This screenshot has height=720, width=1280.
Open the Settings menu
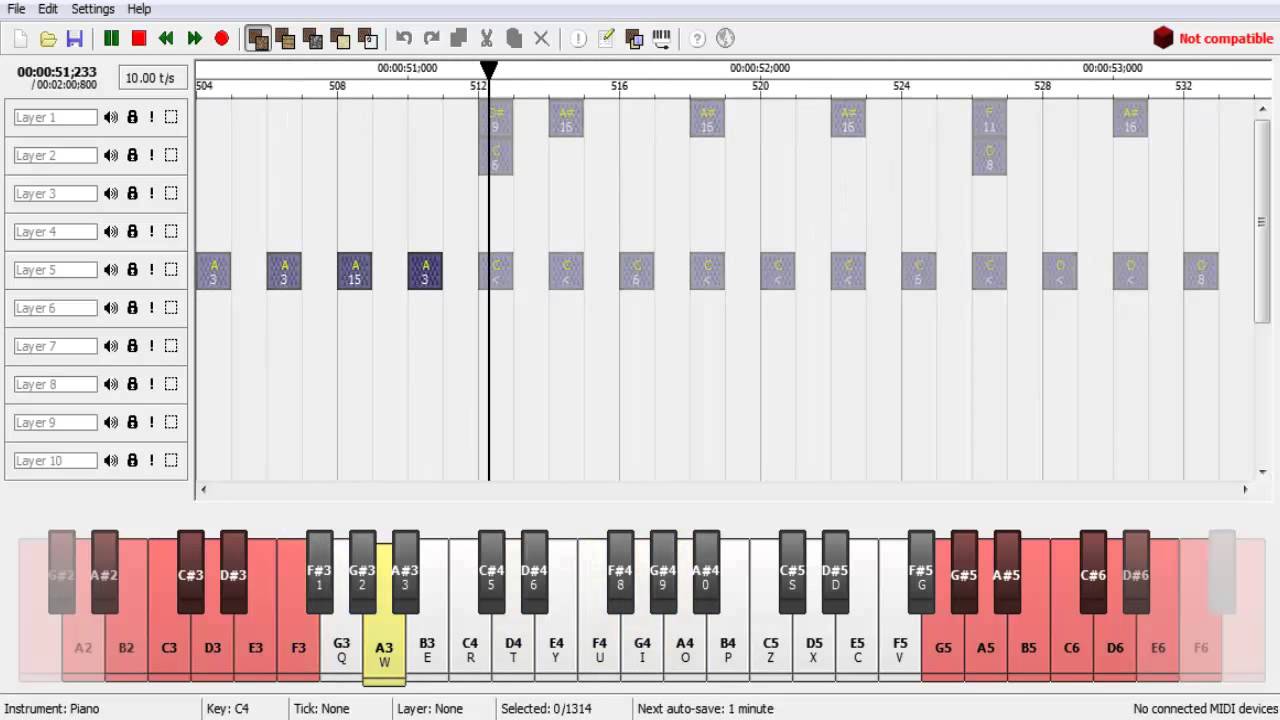[93, 9]
